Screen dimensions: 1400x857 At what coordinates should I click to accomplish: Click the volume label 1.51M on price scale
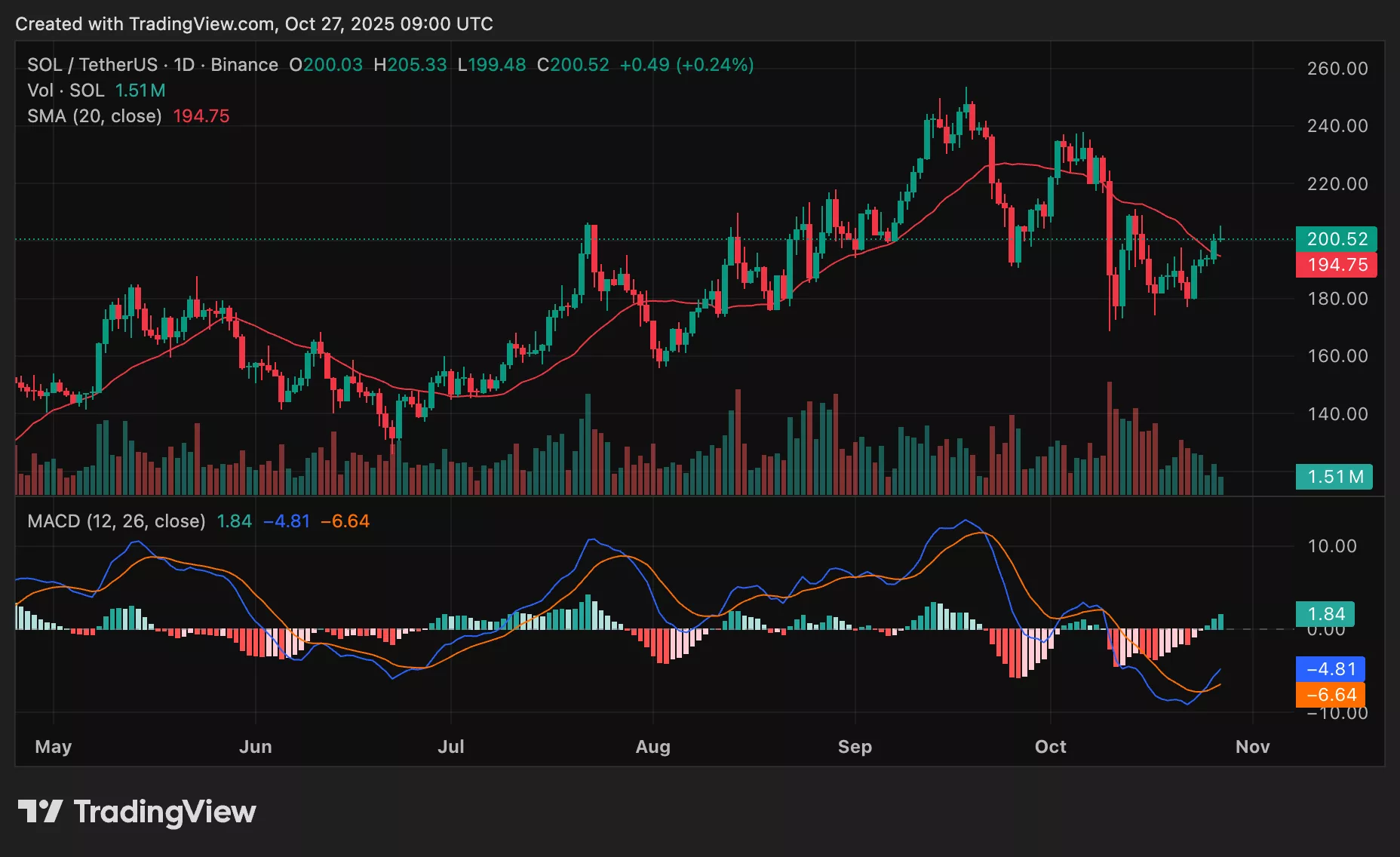pos(1334,477)
